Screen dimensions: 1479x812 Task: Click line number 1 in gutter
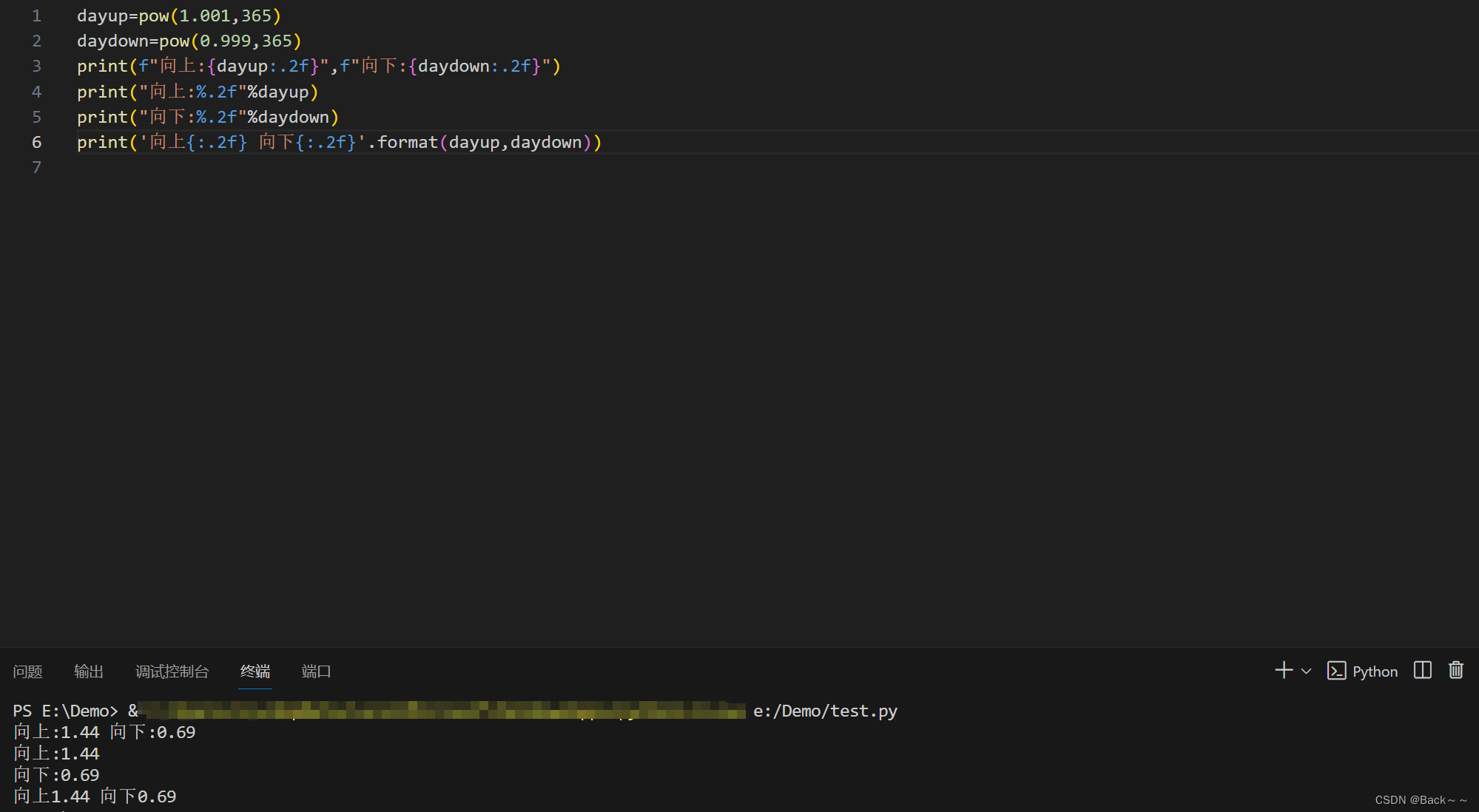click(x=37, y=16)
